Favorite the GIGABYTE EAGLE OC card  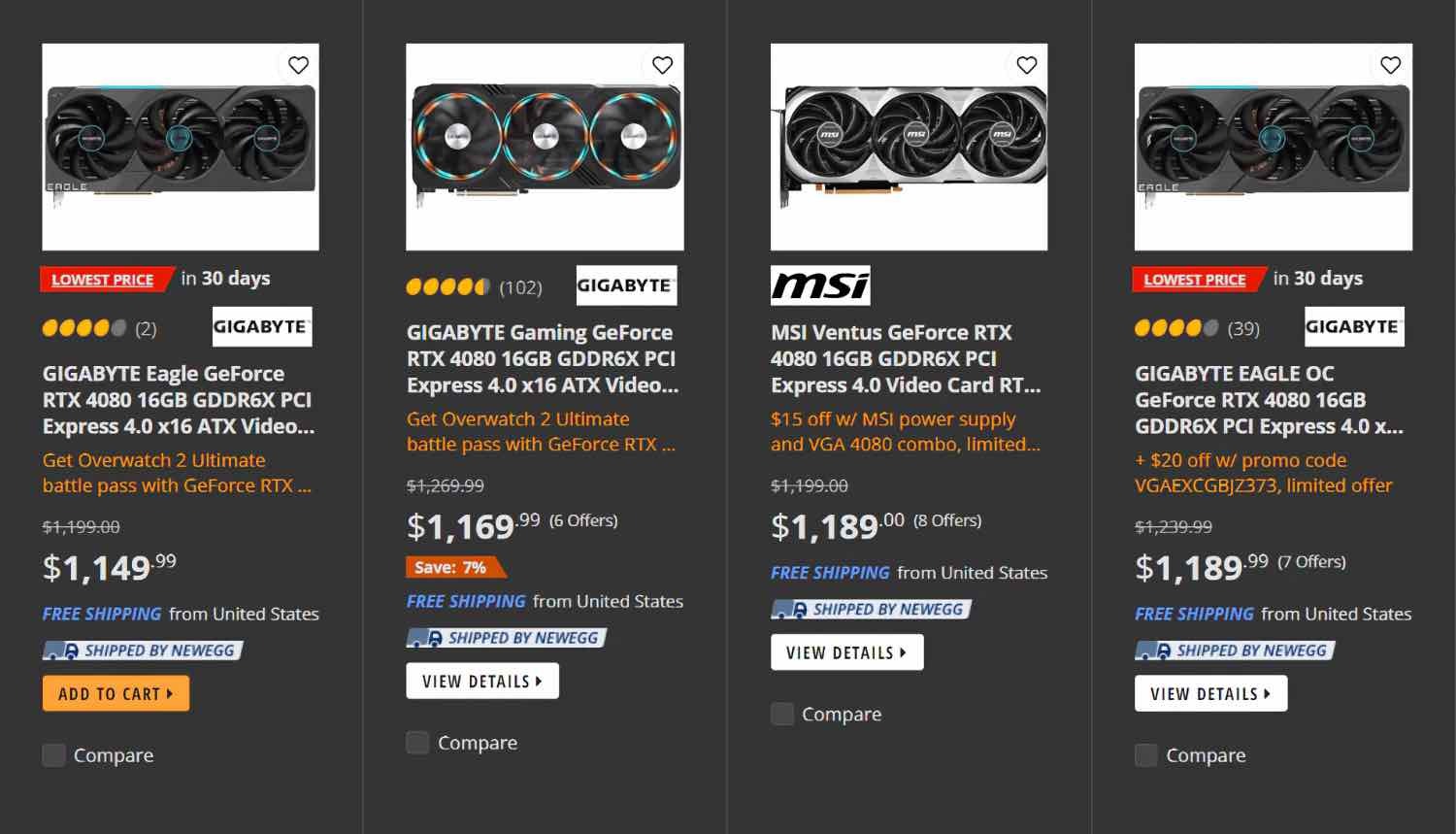coord(1390,65)
